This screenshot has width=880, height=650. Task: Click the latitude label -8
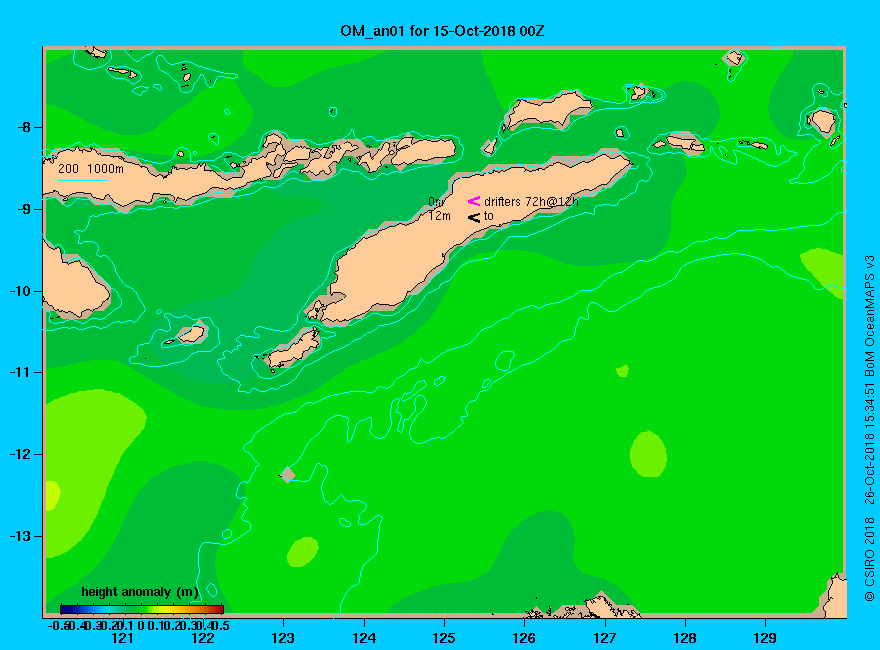click(23, 127)
